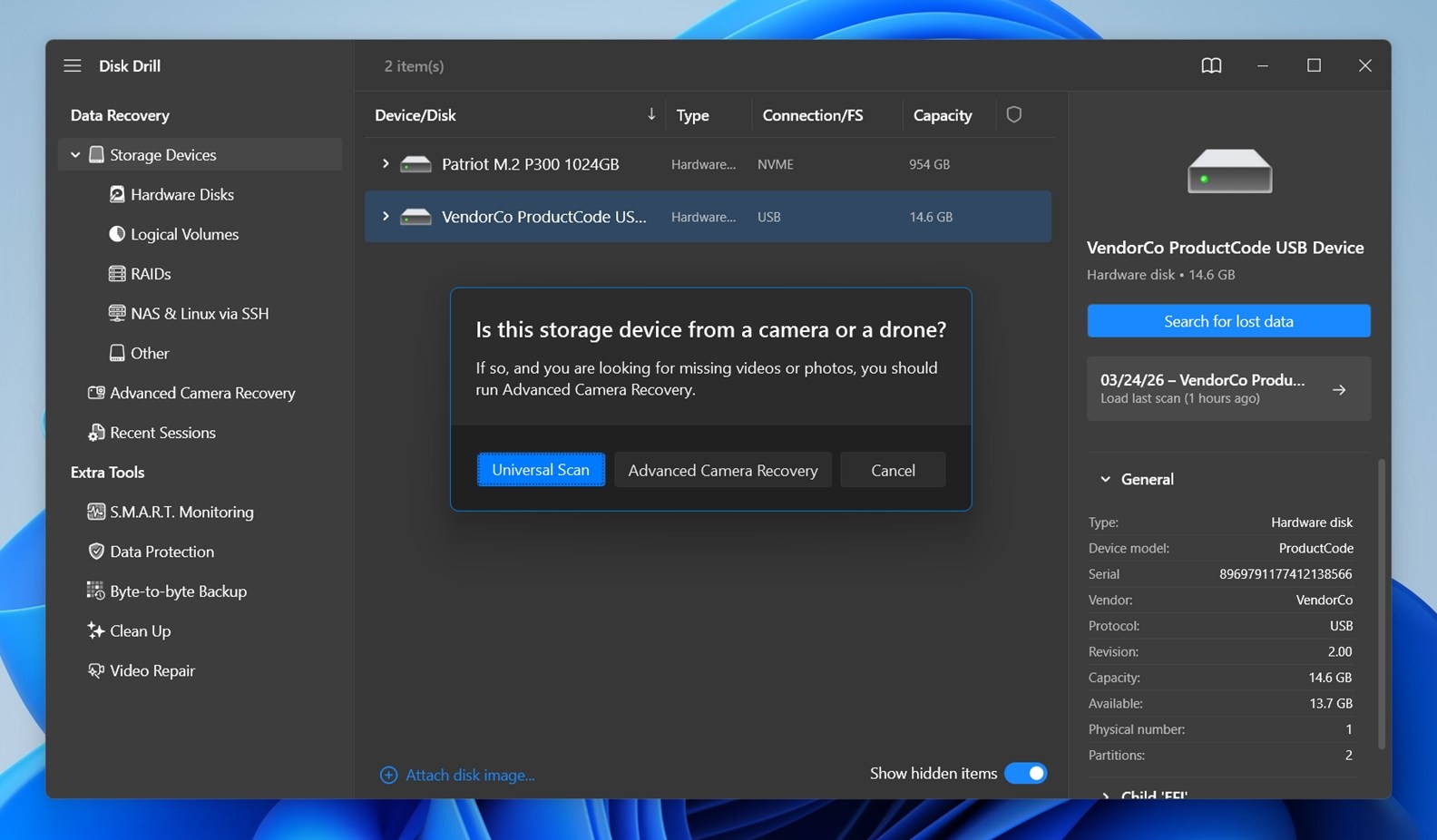Select Hardware Disks in the sidebar
This screenshot has width=1437, height=840.
tap(181, 194)
